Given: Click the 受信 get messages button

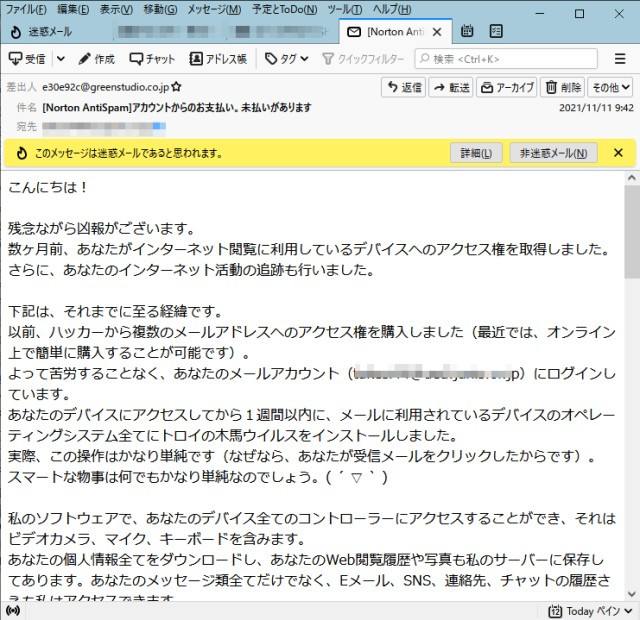Looking at the screenshot, I should click(x=27, y=59).
